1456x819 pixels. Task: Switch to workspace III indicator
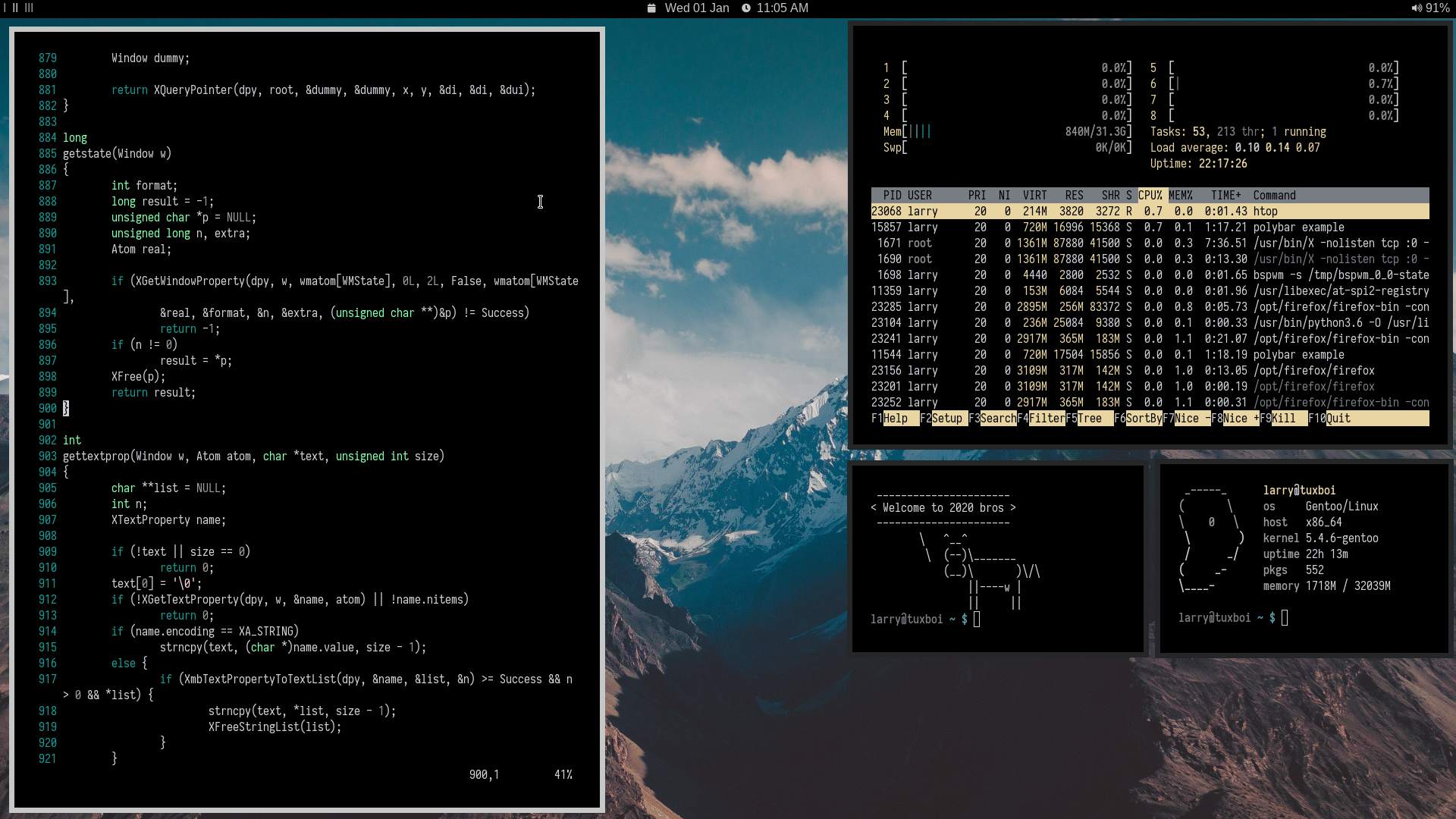29,8
